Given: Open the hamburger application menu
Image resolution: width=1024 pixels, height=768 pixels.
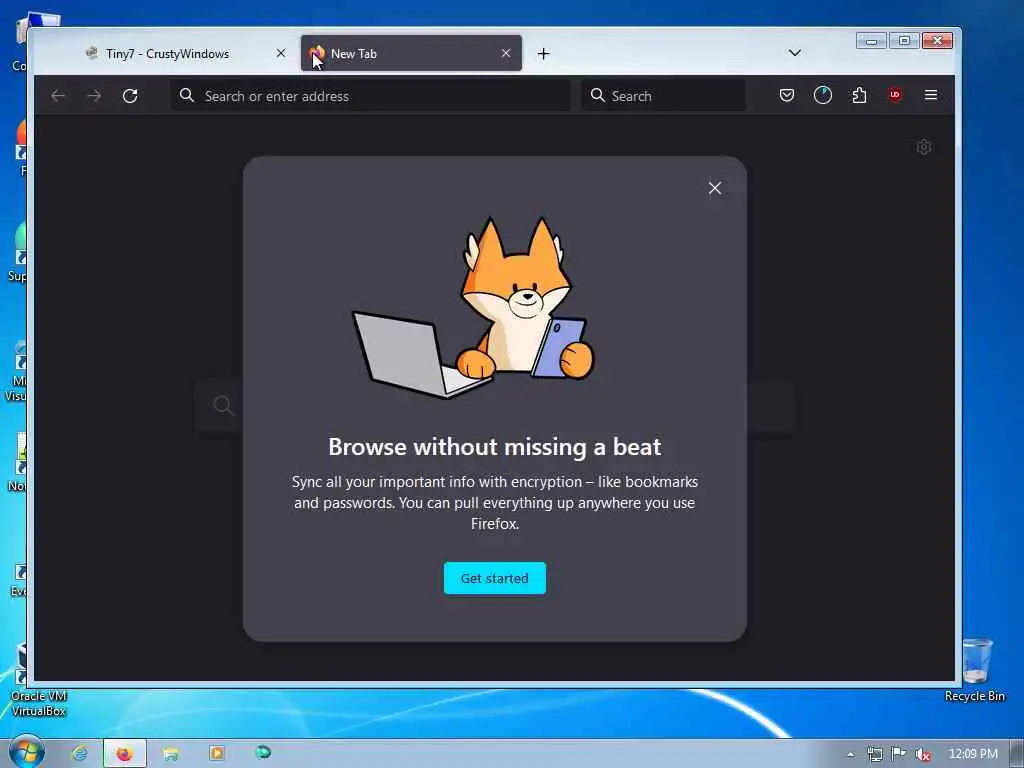Looking at the screenshot, I should (931, 95).
